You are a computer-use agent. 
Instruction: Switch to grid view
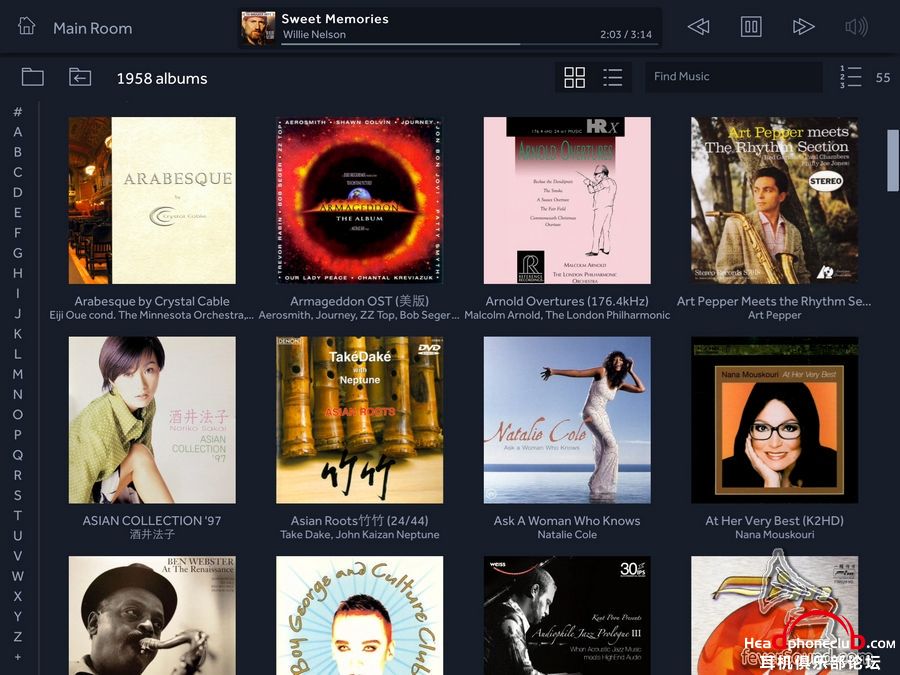(x=575, y=77)
